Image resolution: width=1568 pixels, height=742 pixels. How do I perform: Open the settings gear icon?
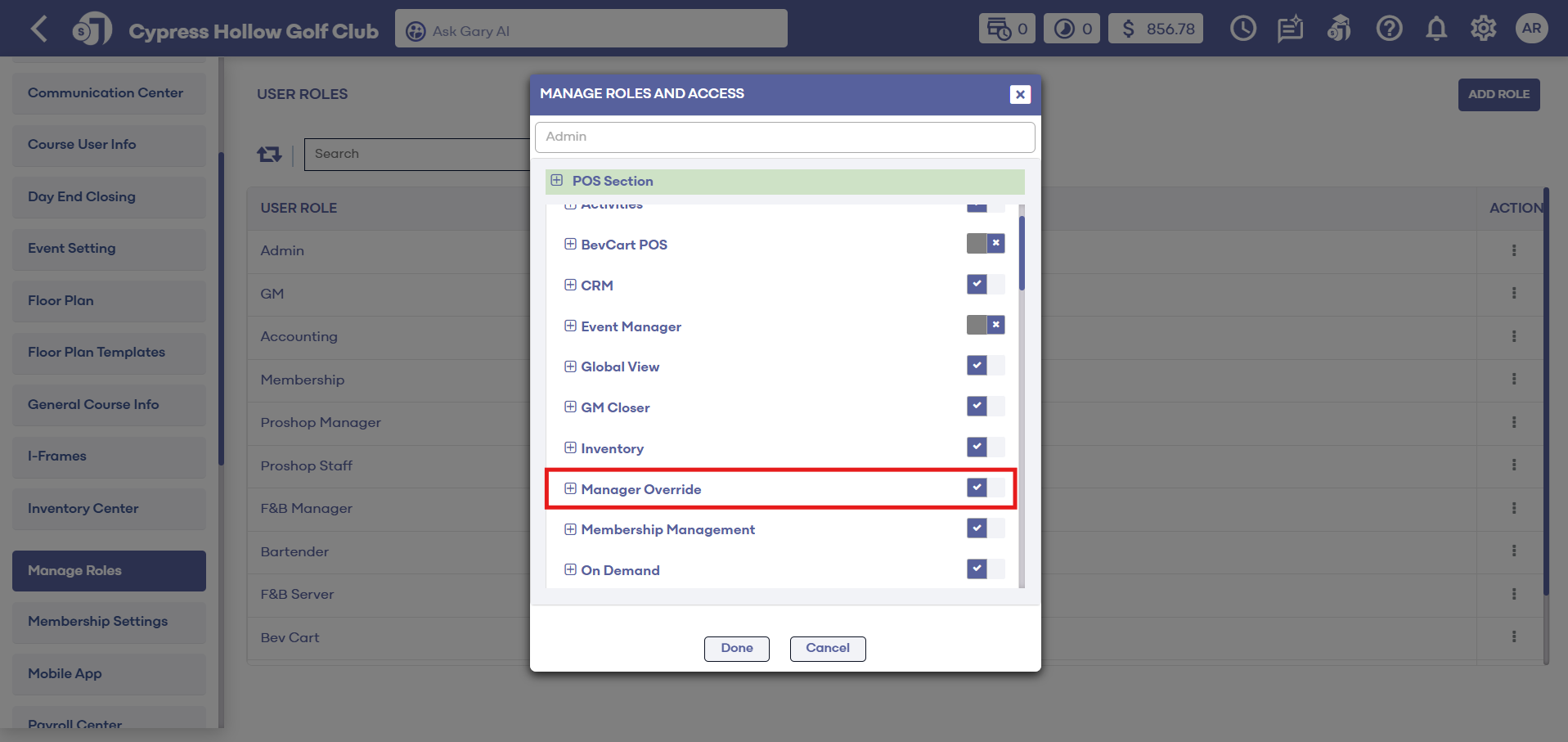1483,29
